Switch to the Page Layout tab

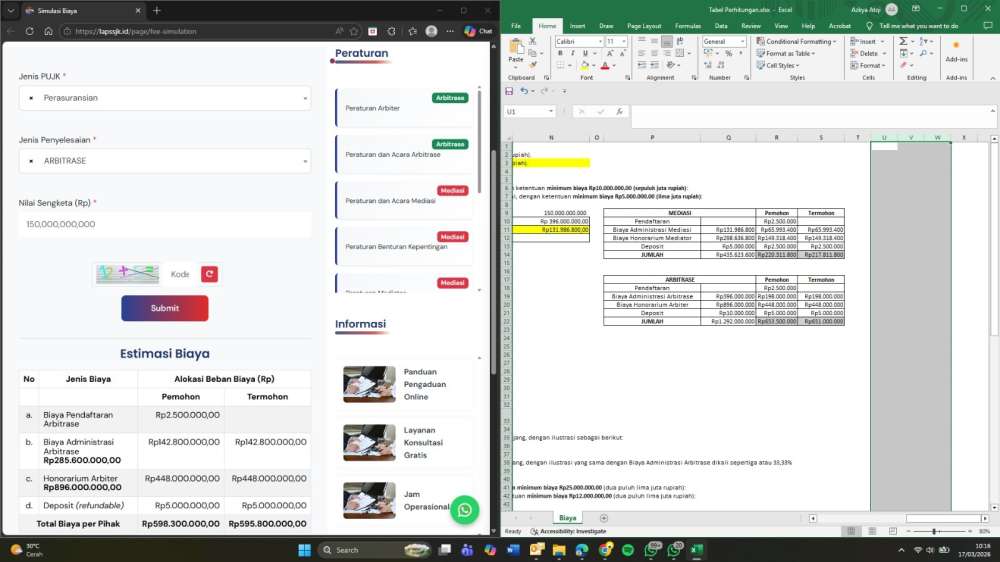point(644,26)
